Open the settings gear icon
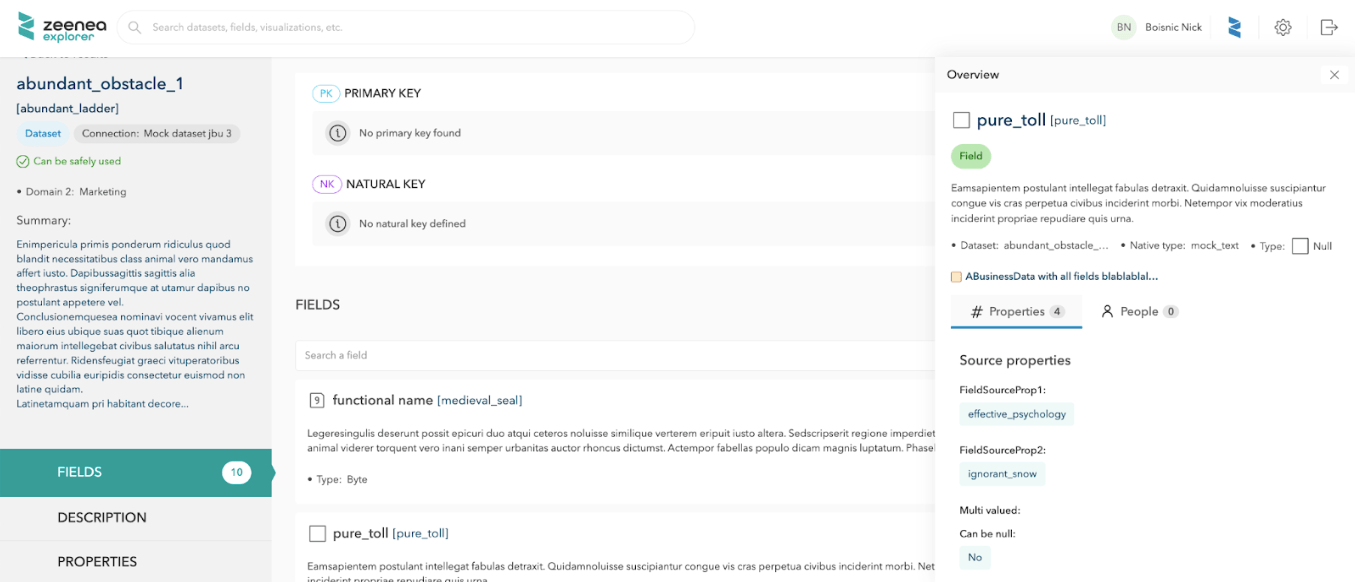The image size is (1355, 582). (x=1283, y=27)
